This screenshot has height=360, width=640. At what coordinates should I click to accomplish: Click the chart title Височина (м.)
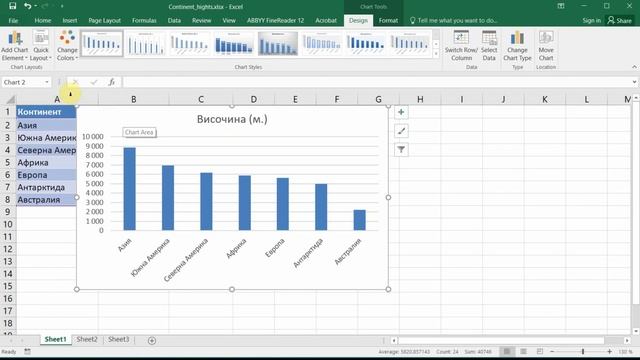click(232, 119)
